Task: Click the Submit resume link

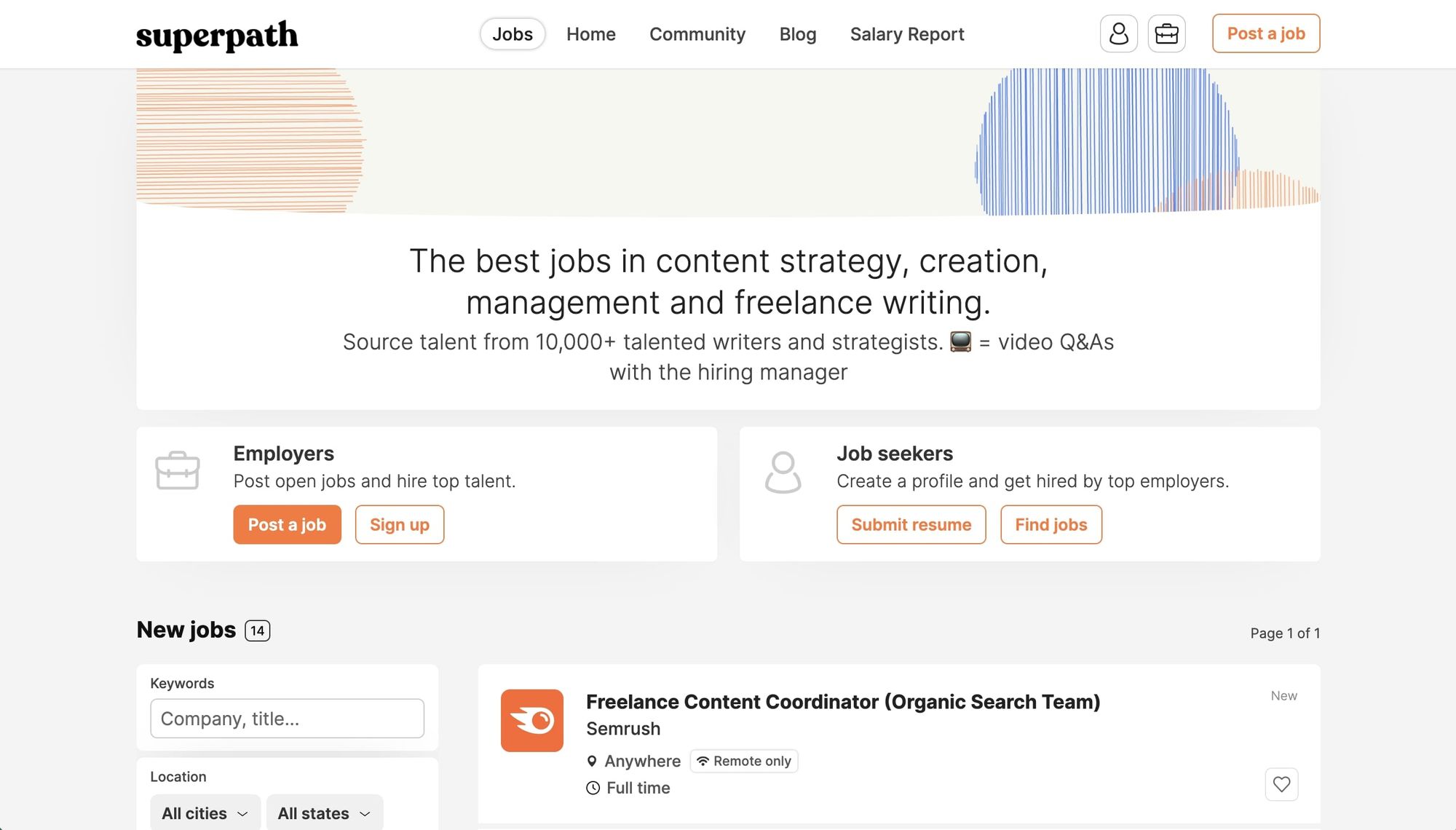Action: [911, 524]
